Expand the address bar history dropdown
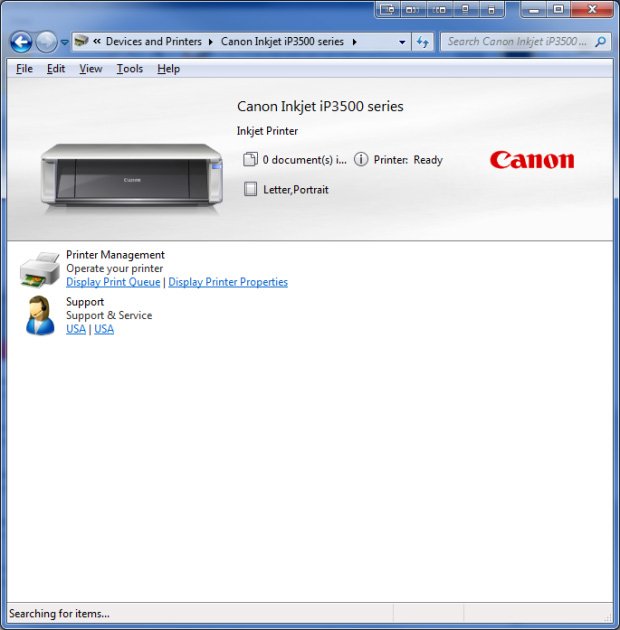 coord(402,42)
